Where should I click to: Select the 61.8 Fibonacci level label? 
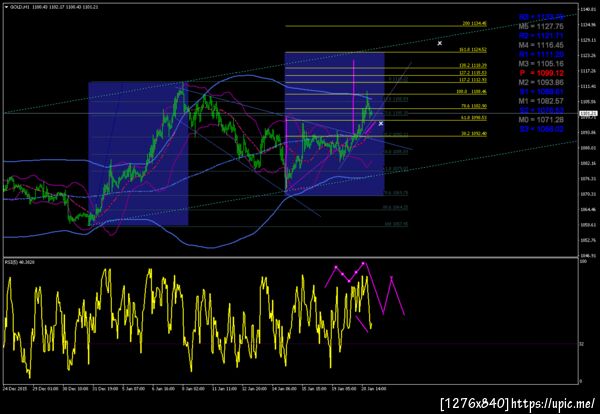(474, 118)
